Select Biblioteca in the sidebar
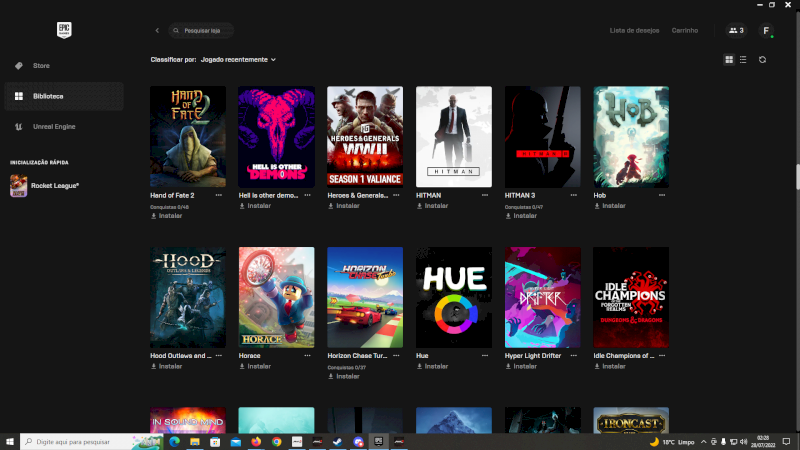 (x=64, y=96)
